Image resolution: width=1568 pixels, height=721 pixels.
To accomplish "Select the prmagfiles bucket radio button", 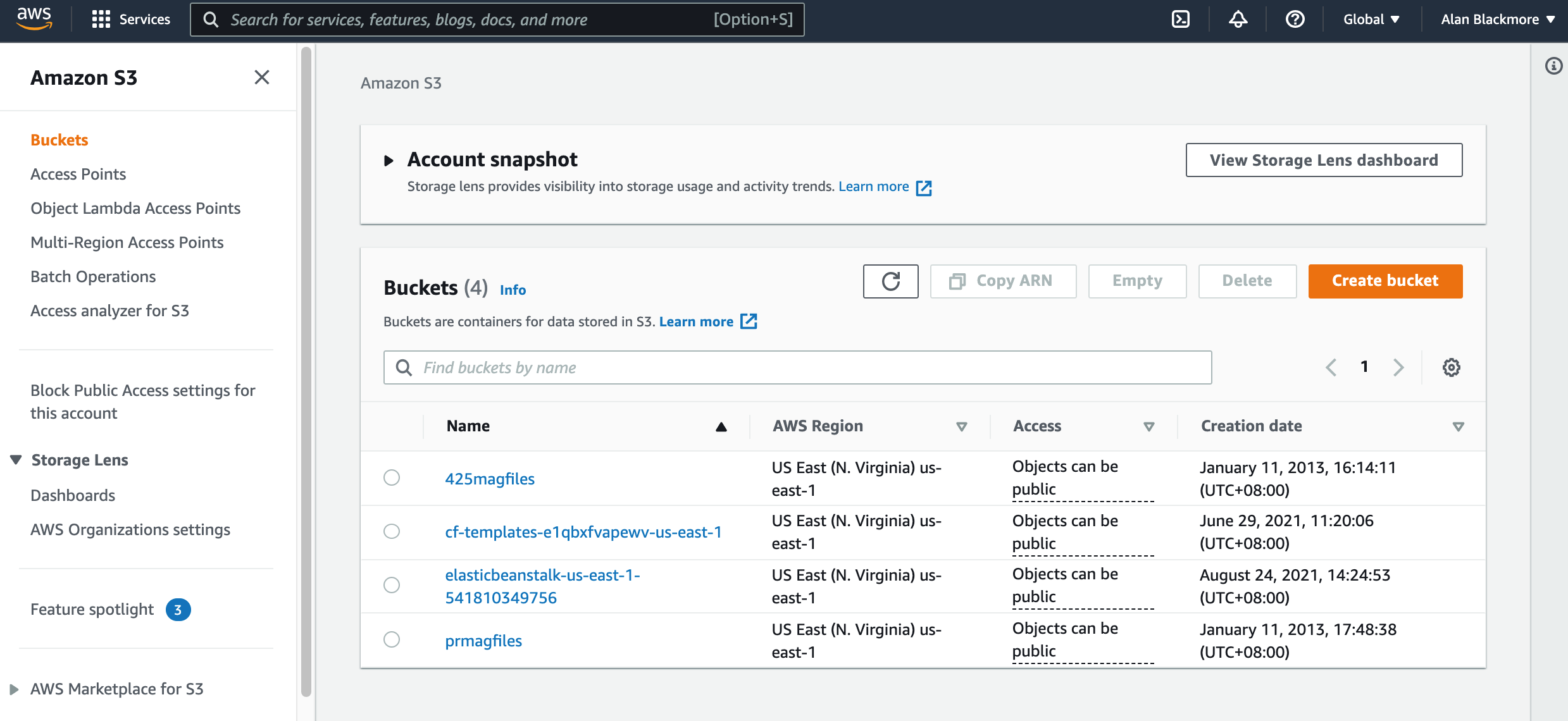I will click(393, 639).
